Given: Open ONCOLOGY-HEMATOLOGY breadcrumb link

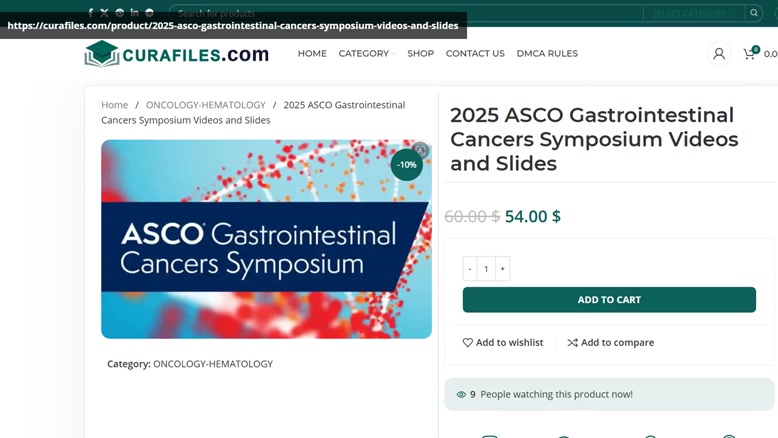Looking at the screenshot, I should pos(205,105).
